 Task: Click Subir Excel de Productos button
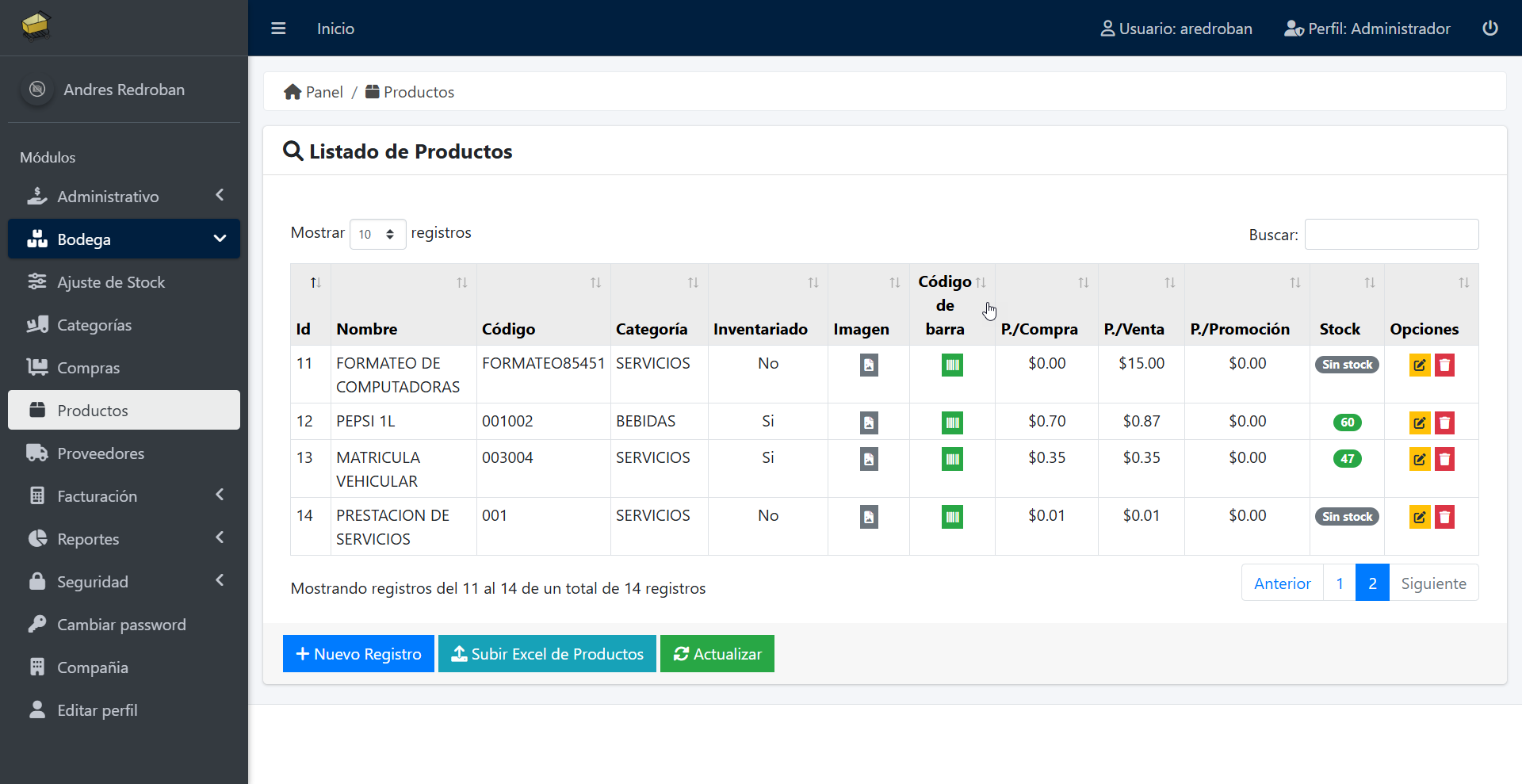[547, 654]
